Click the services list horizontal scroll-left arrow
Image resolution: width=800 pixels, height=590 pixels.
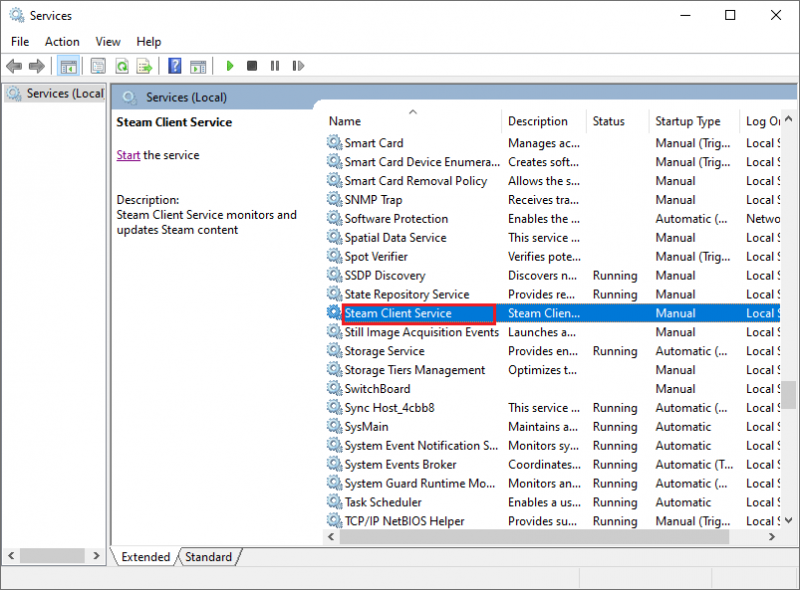tap(331, 536)
